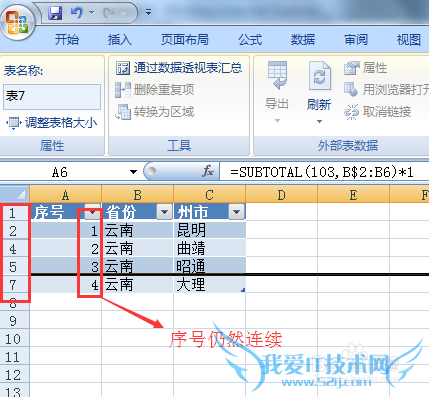Customize the Quick Access Toolbar
Image resolution: width=429 pixels, height=397 pixels.
[x=148, y=13]
